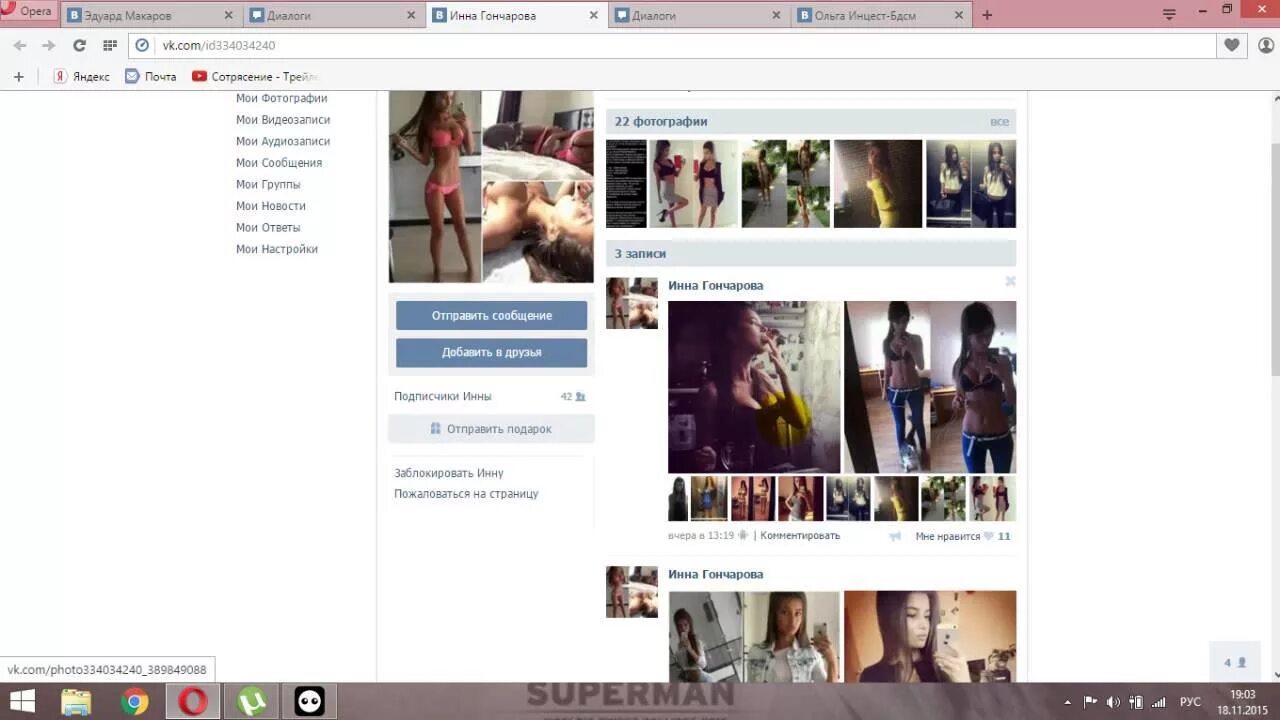Click the все link in the photos header
Screen dimensions: 1280x720
point(999,121)
